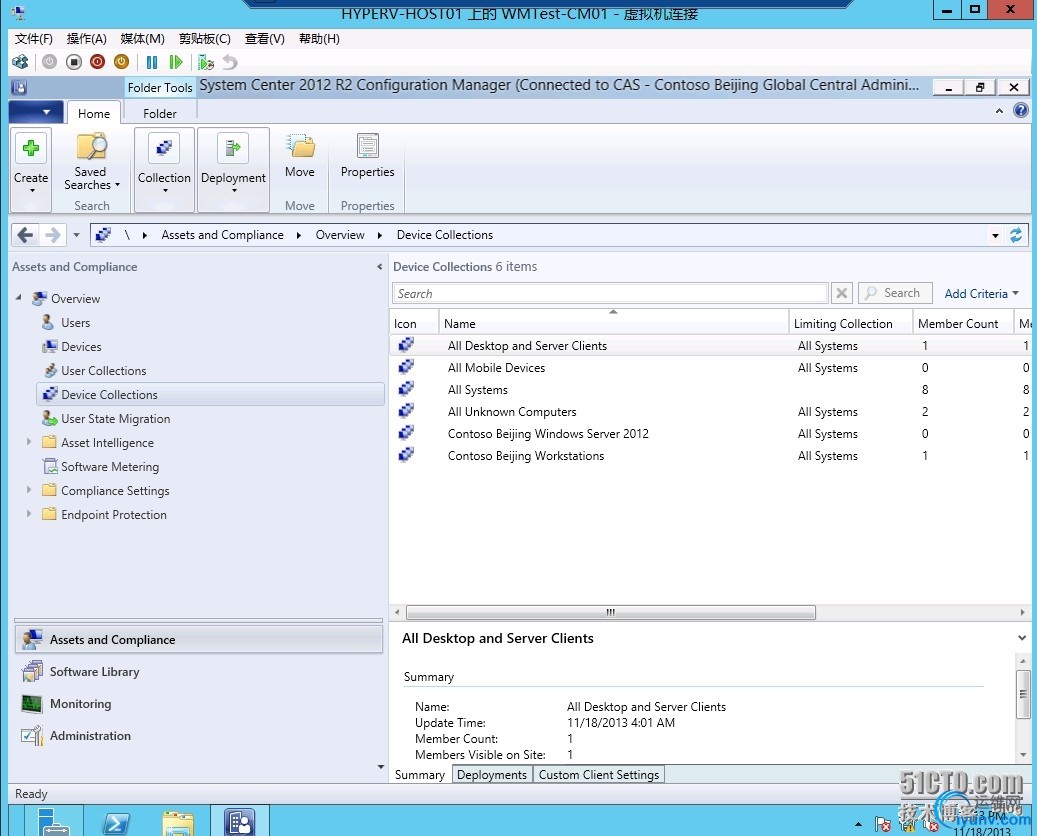Open the Add Criteria dropdown

[x=981, y=294]
